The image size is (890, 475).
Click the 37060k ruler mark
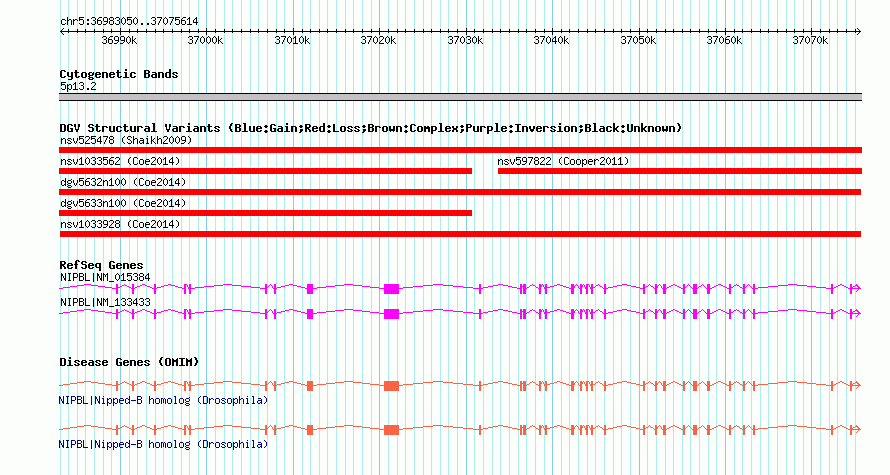tap(724, 40)
